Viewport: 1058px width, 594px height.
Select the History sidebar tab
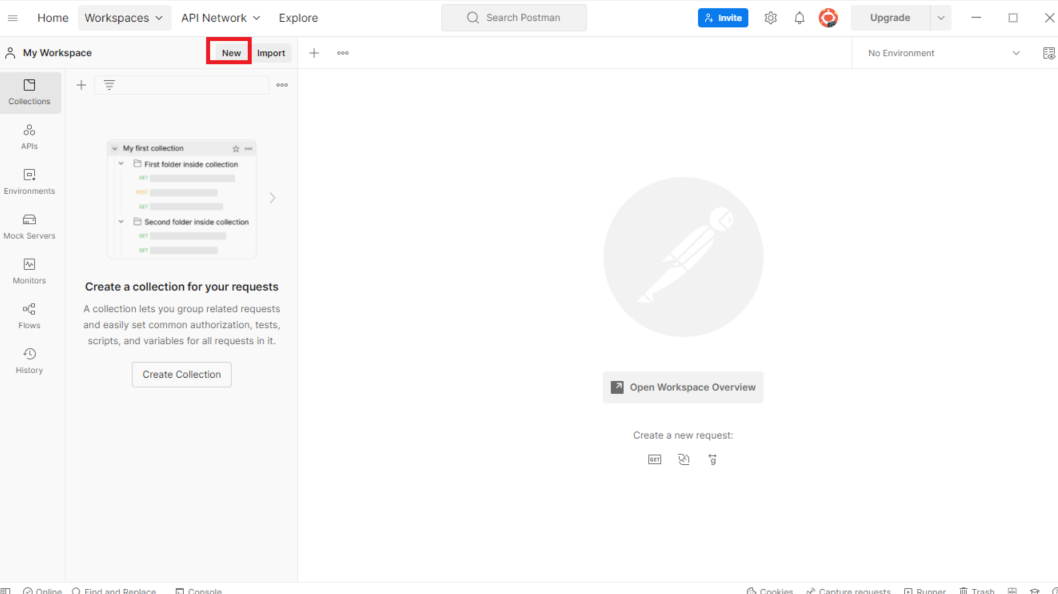pos(29,360)
